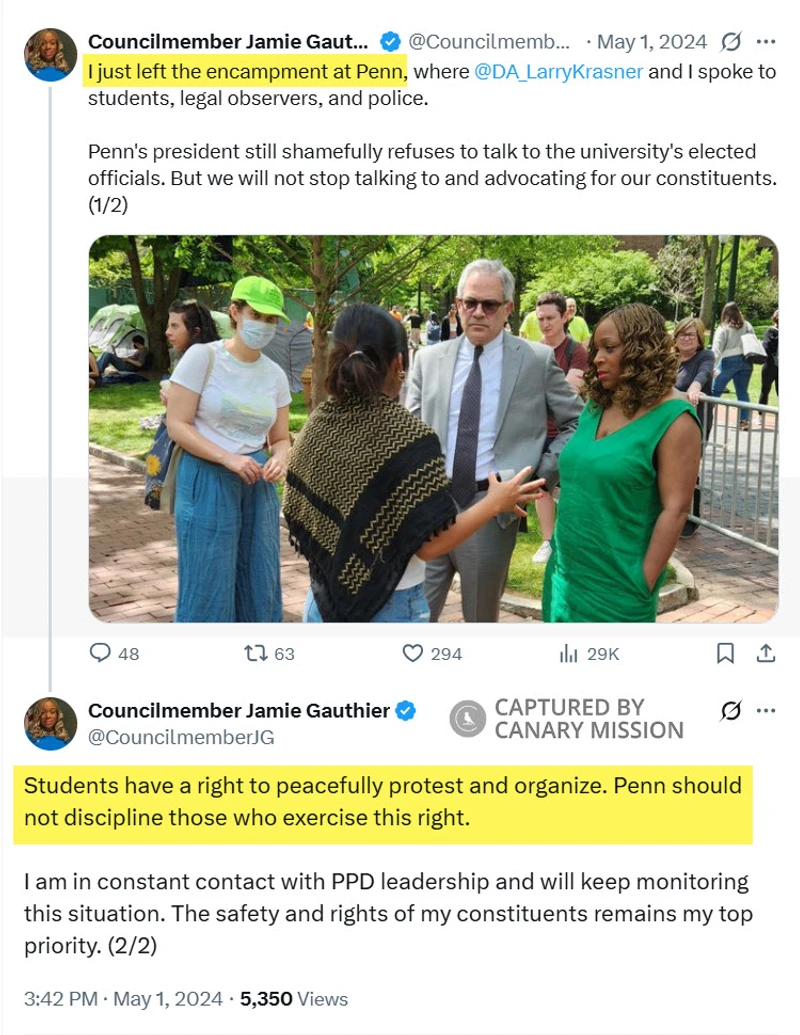Image resolution: width=800 pixels, height=1035 pixels.
Task: Click the @CouncilmemberJG handle
Action: [x=181, y=737]
